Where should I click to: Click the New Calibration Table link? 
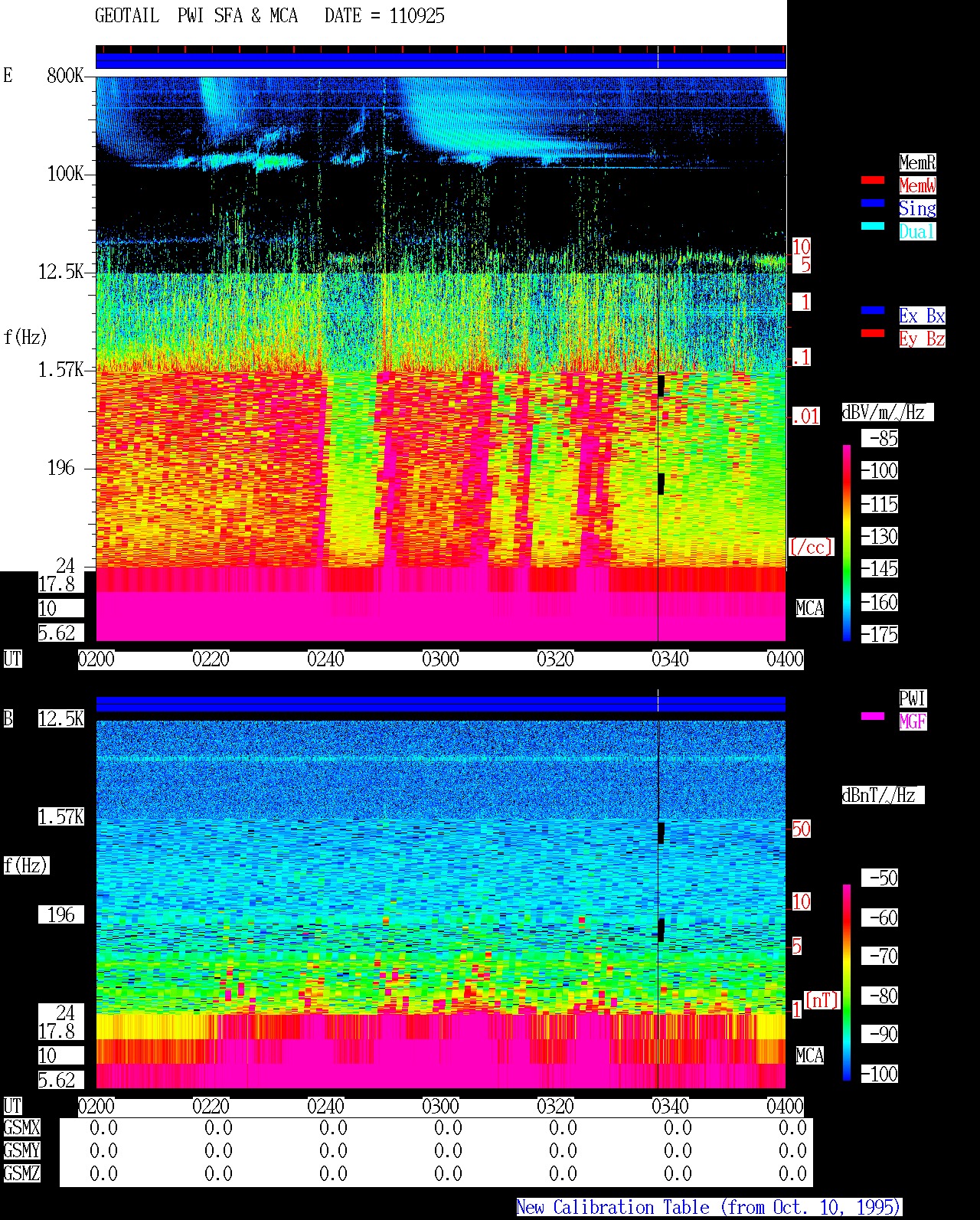point(709,1208)
